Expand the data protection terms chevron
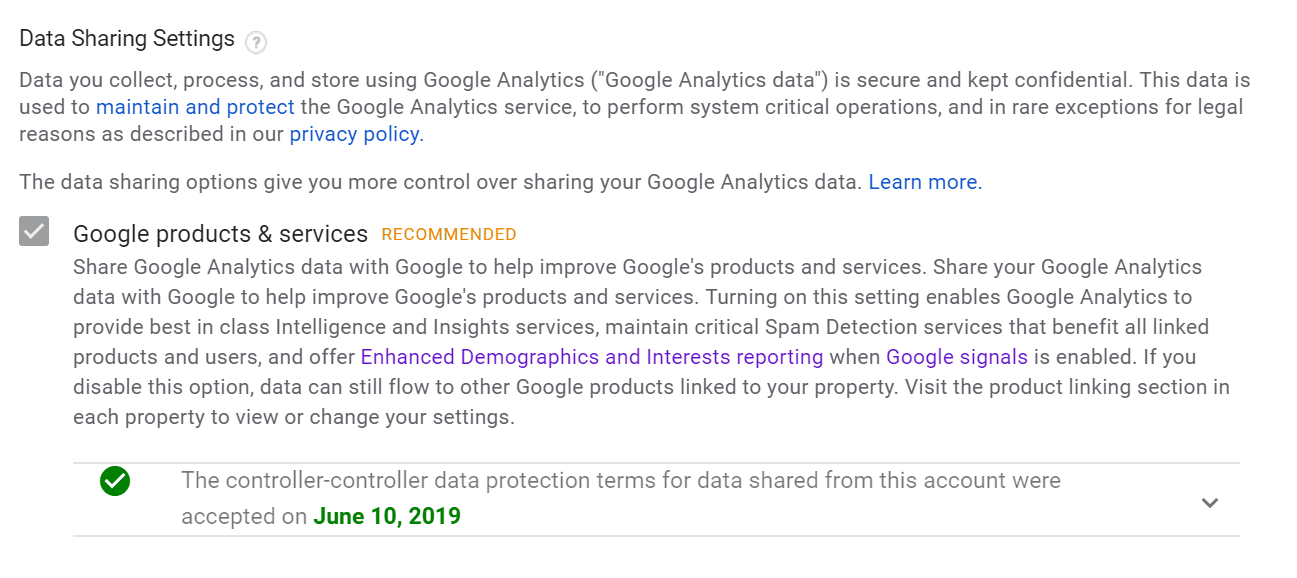 click(x=1210, y=502)
